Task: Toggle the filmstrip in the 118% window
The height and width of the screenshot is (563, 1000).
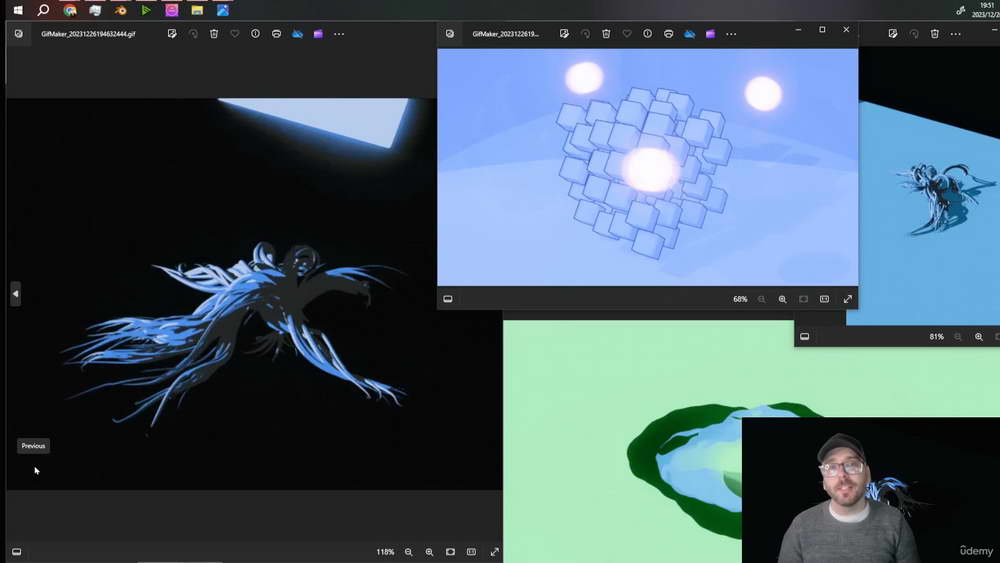Action: [17, 552]
